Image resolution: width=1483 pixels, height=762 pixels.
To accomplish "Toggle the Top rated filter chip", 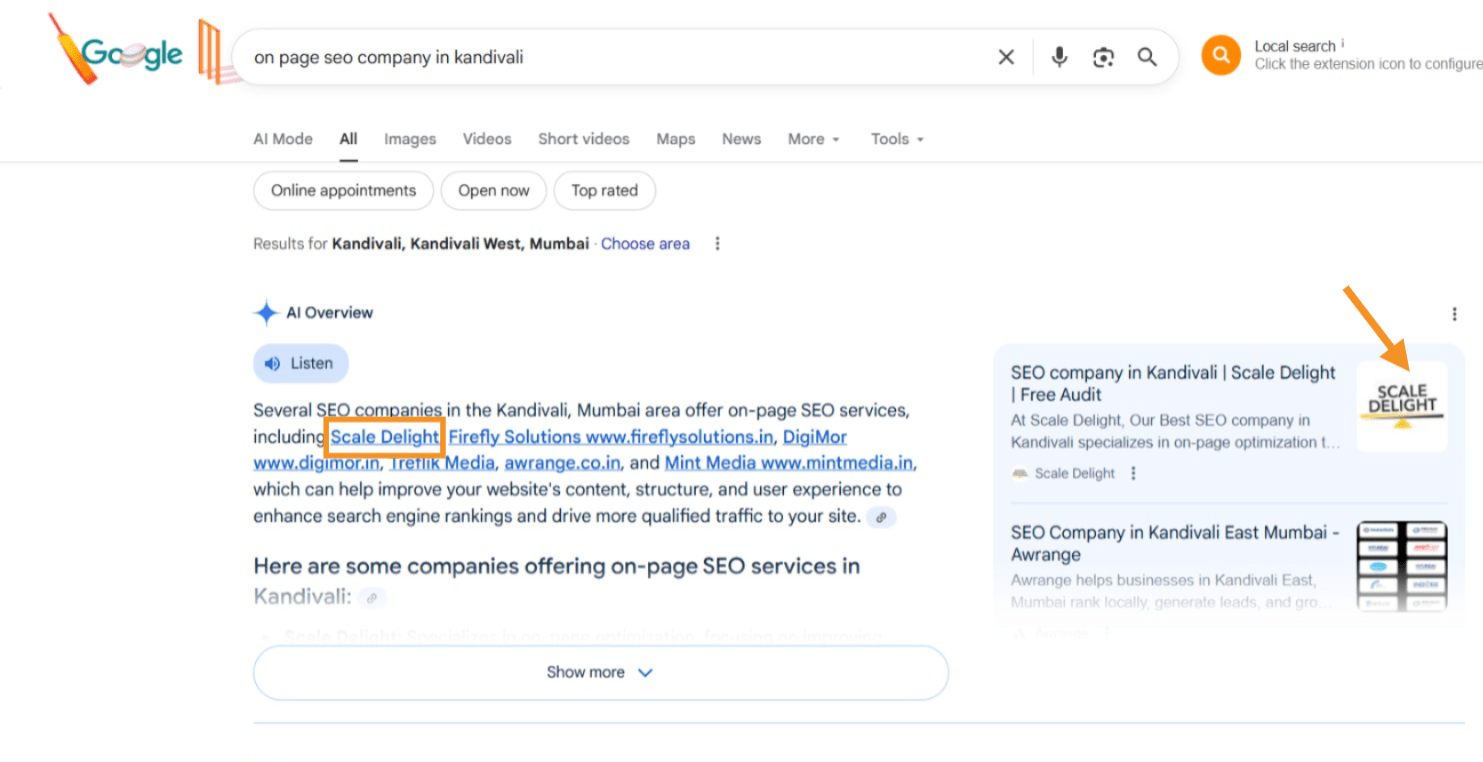I will coord(604,191).
